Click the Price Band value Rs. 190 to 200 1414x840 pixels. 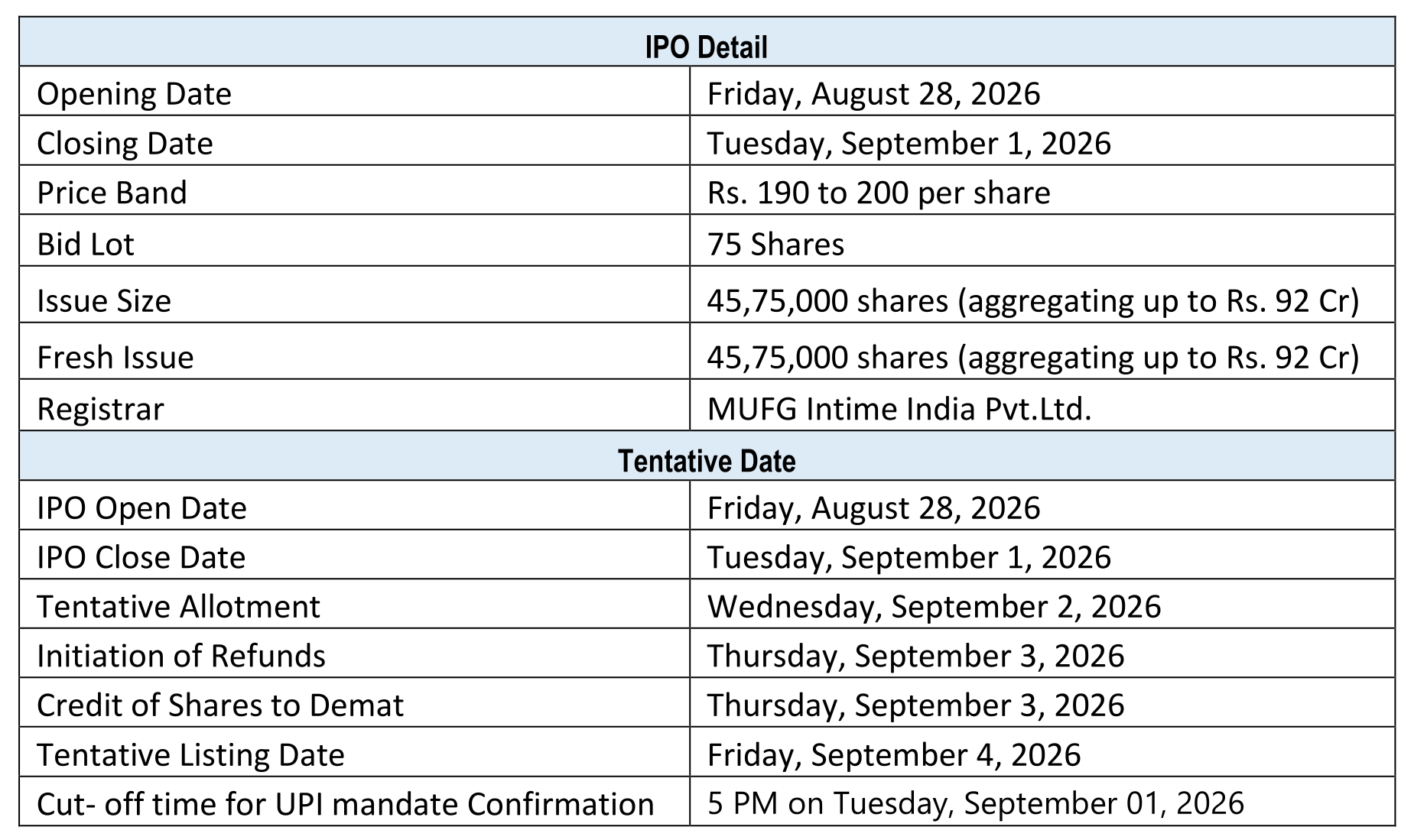coord(878,193)
